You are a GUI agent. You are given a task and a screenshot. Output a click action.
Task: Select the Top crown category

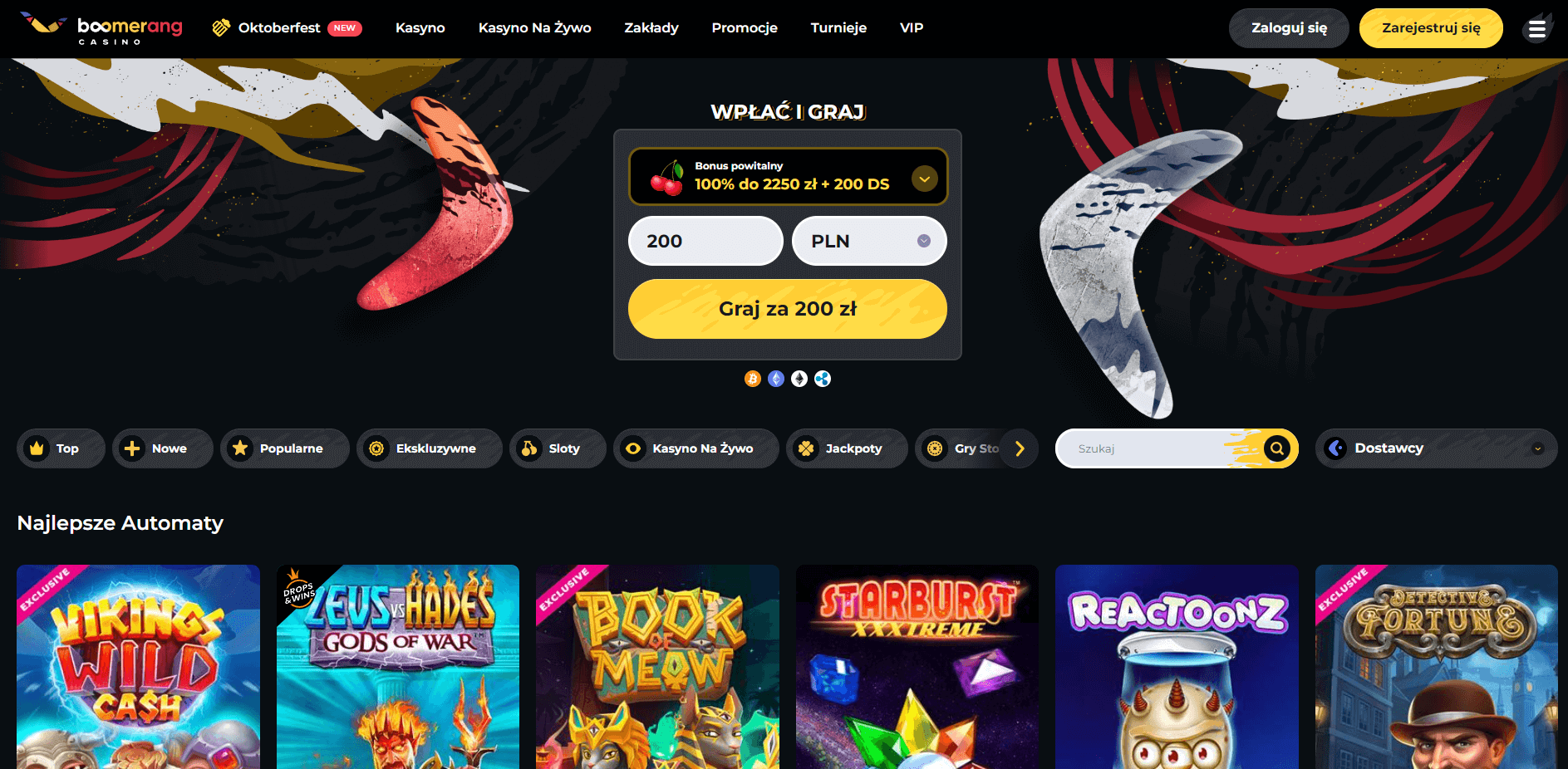pos(61,448)
